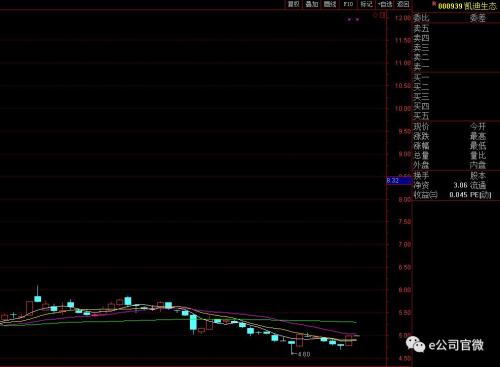This screenshot has height=367, width=500.
Task: Click the small diamond icon beside red square
Action: coord(375,15)
